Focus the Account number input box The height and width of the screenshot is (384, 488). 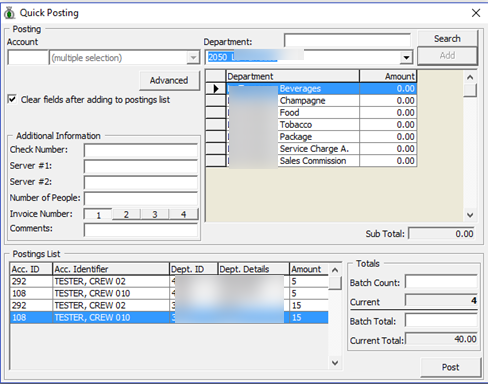pyautogui.click(x=28, y=58)
